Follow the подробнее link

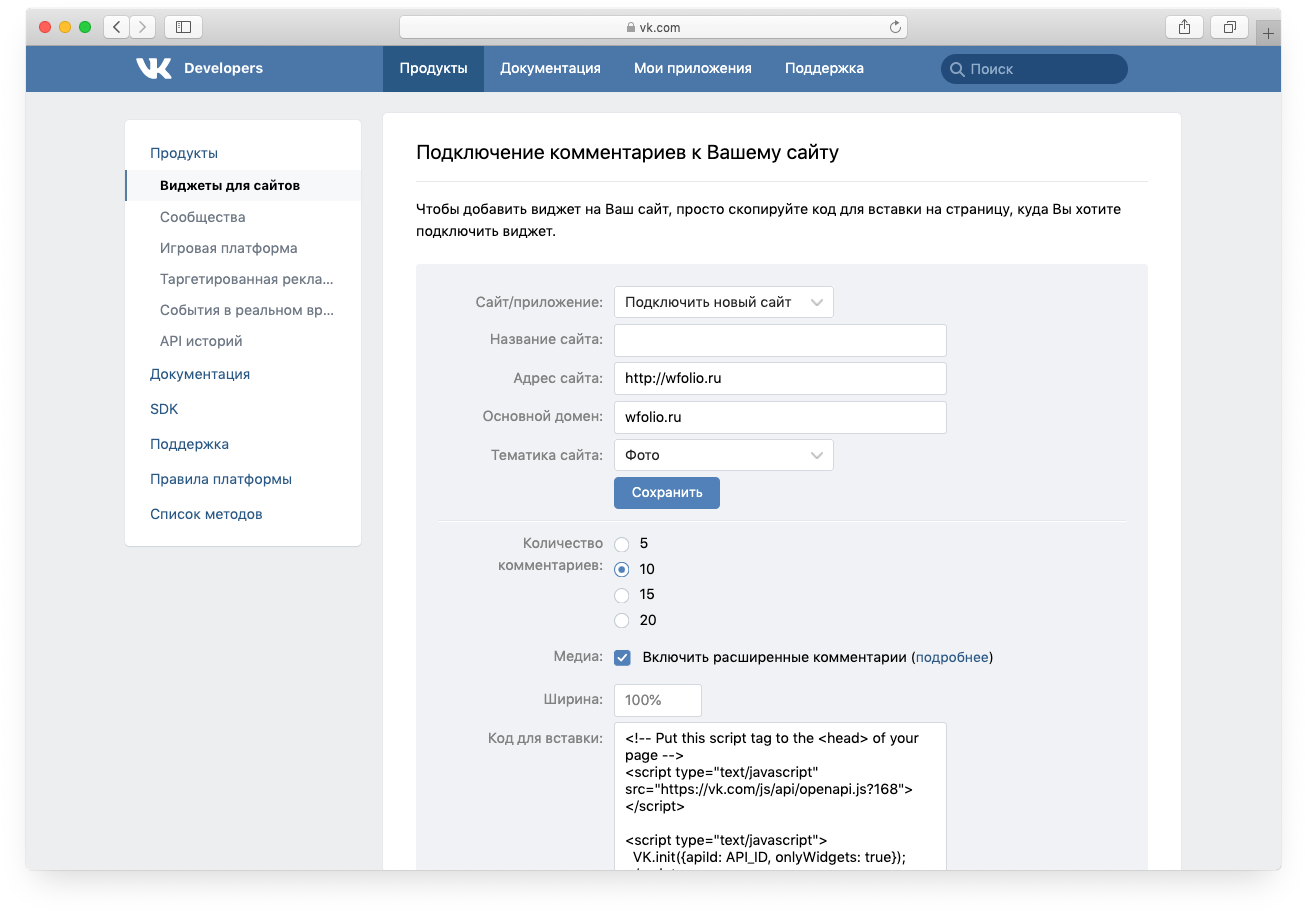952,658
